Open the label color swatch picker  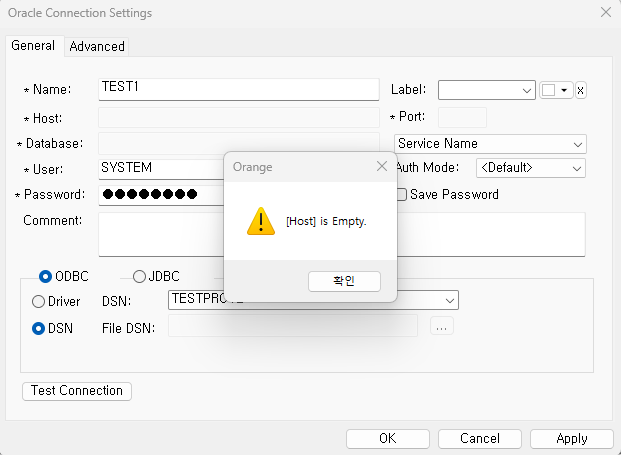point(555,90)
